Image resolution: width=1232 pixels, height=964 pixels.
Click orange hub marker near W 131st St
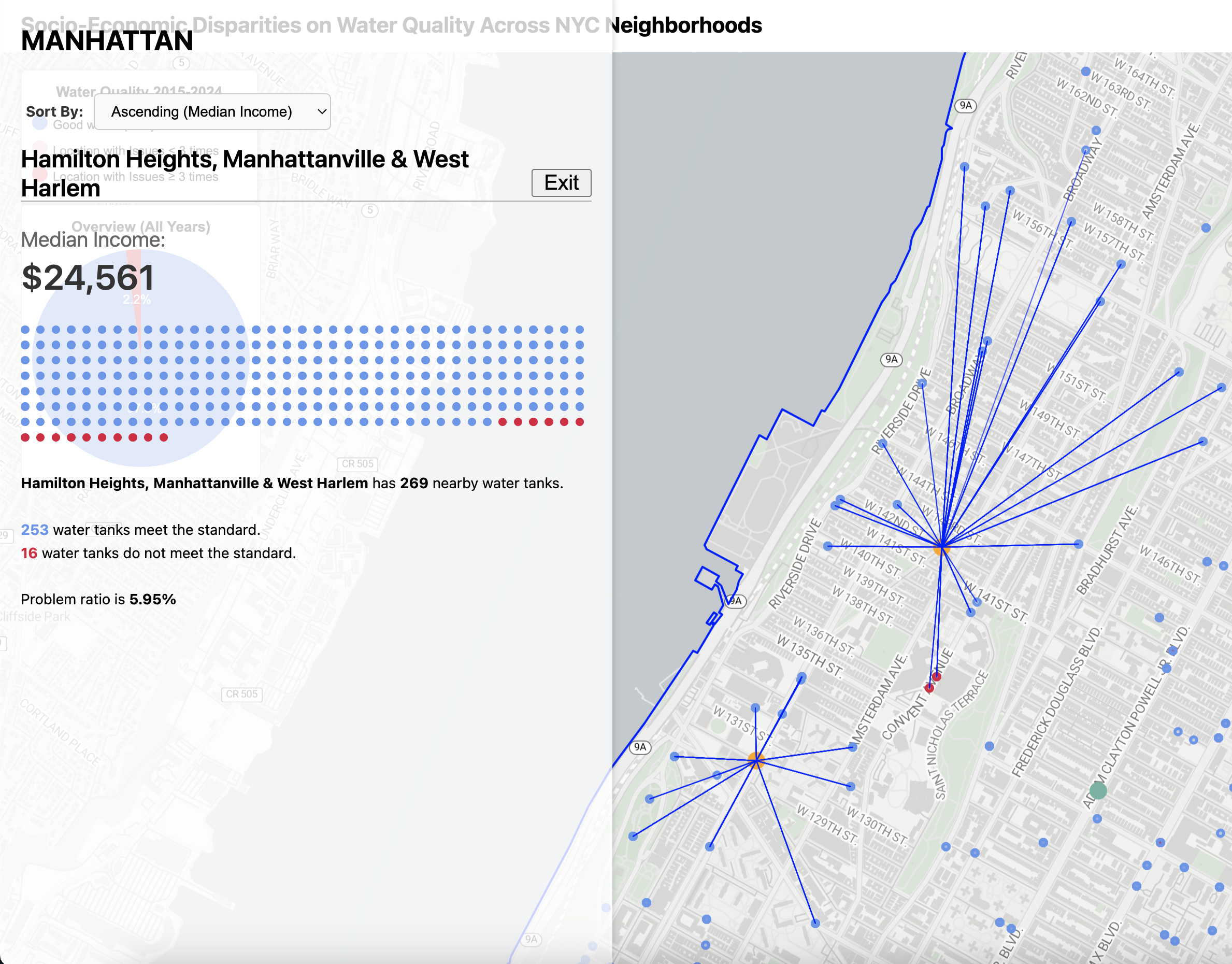pos(755,760)
